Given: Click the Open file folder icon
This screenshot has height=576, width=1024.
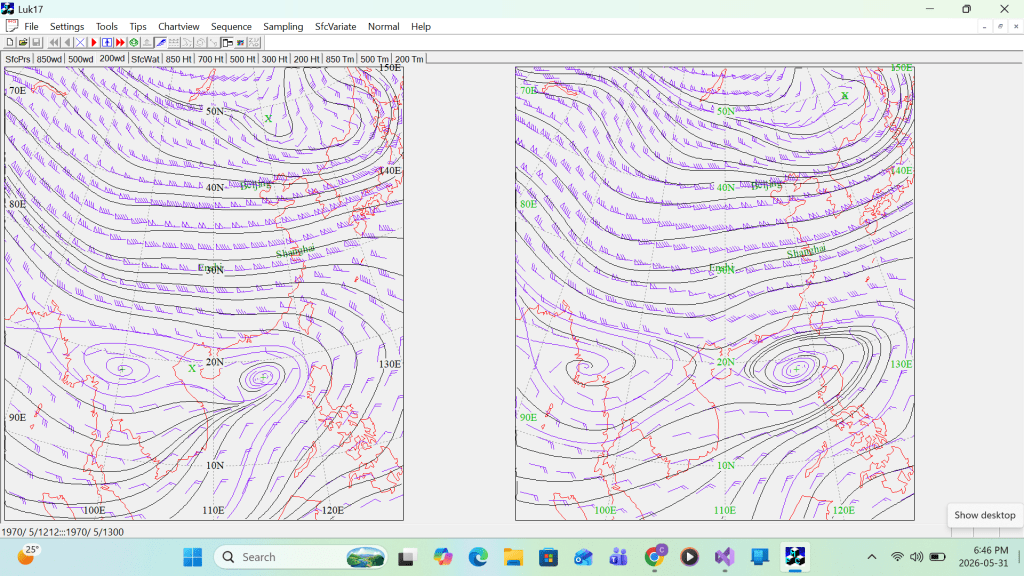Looking at the screenshot, I should (23, 42).
